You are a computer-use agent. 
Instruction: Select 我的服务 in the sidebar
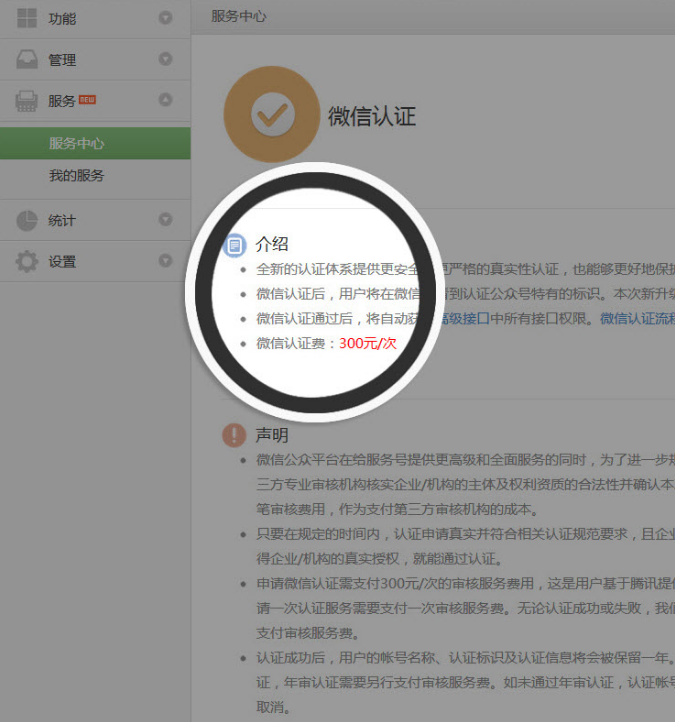(x=95, y=175)
